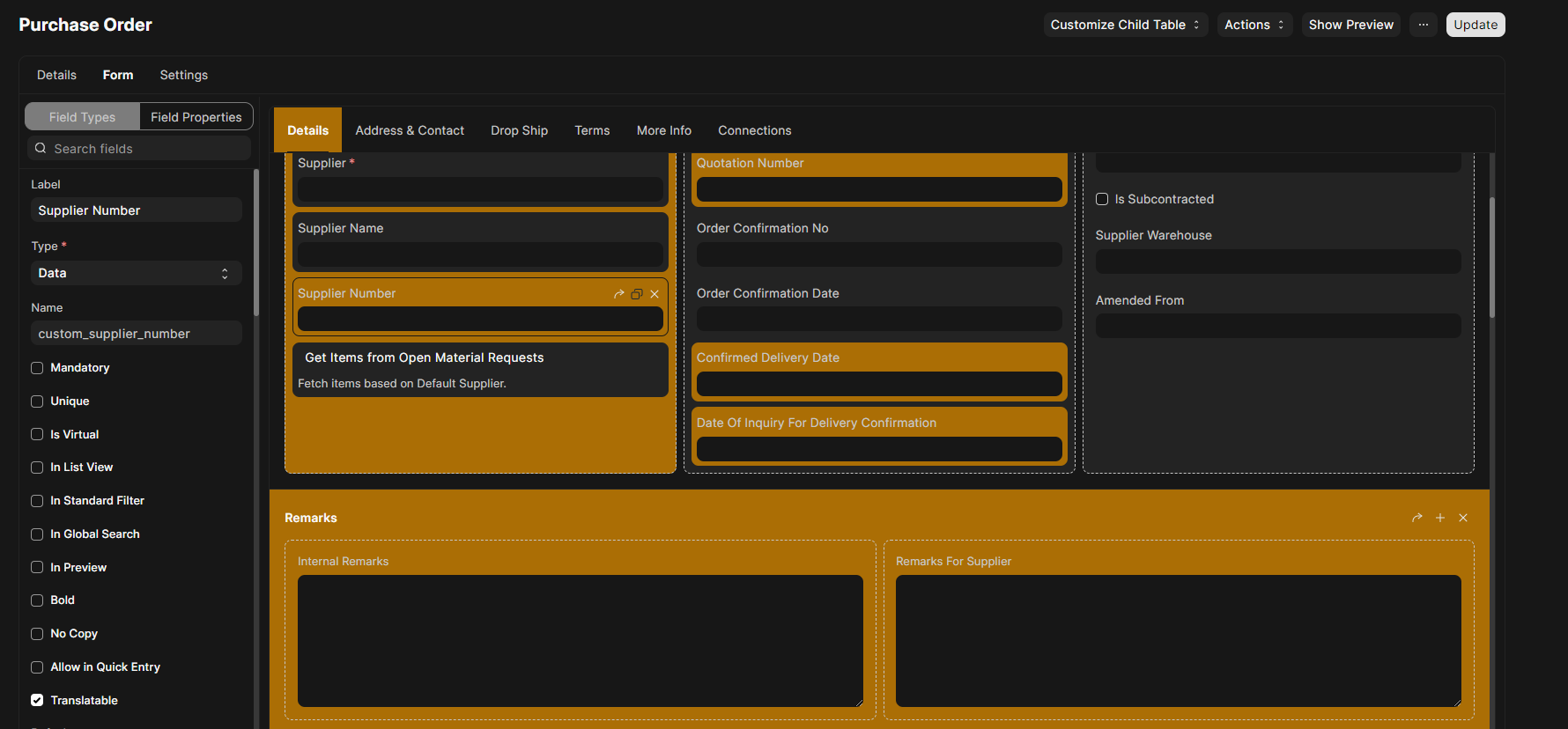Remove the Supplier Number field with X icon
This screenshot has width=1568, height=729.
pyautogui.click(x=655, y=294)
